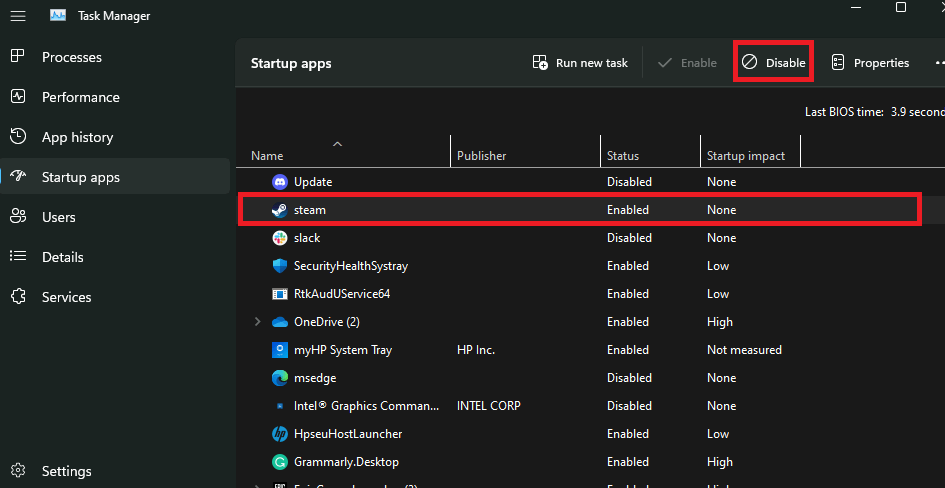Click the Processes sidebar icon
Viewport: 945px width, 488px height.
(18, 57)
